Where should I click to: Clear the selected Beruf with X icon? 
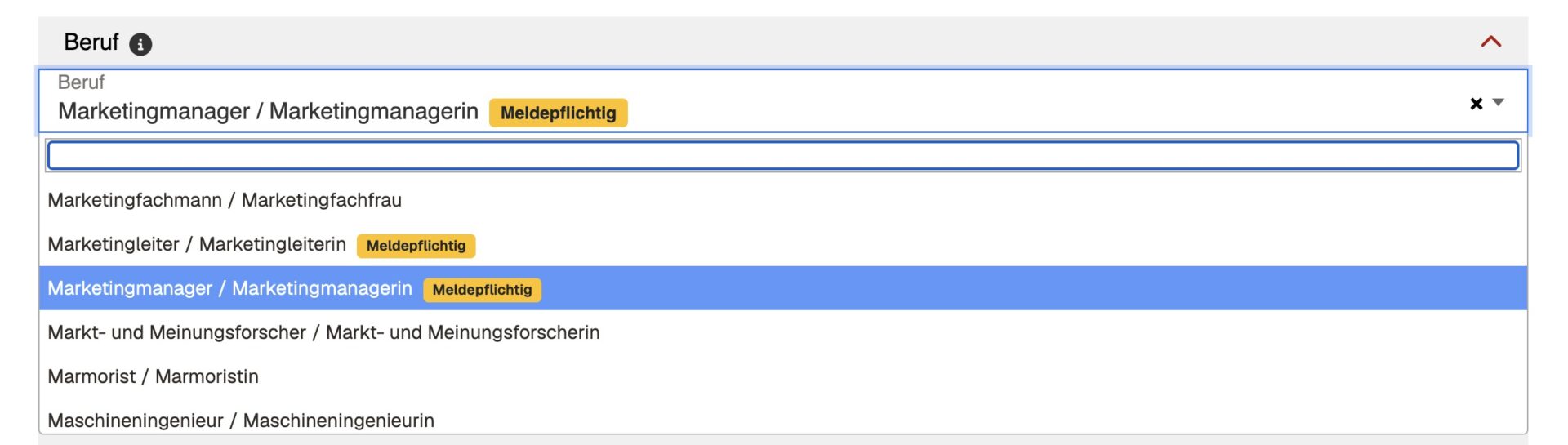[1476, 104]
